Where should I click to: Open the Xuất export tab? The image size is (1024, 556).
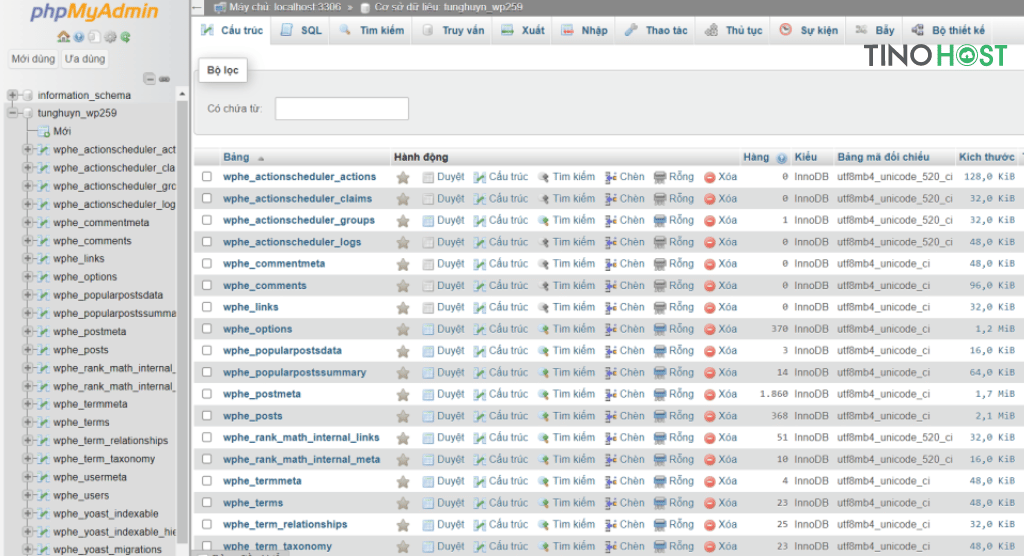(x=522, y=30)
